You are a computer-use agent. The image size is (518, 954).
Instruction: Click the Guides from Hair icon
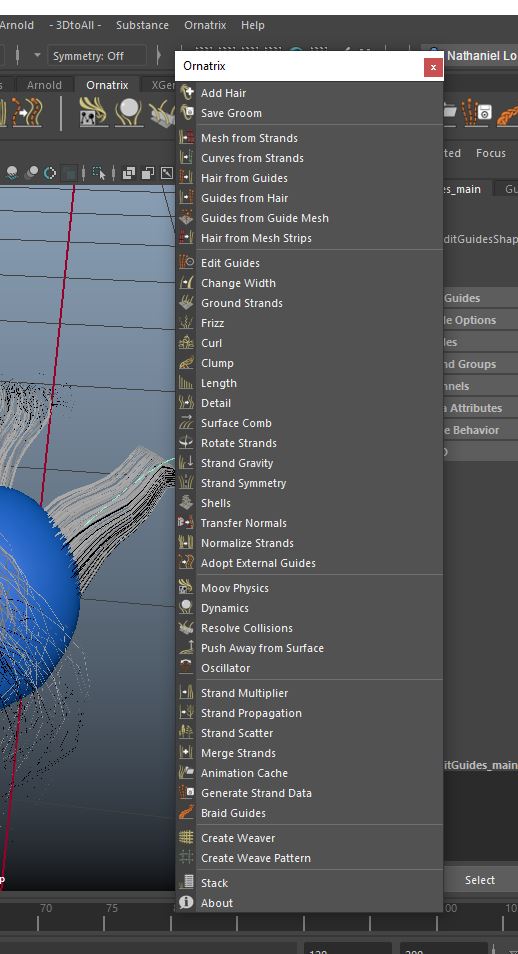186,198
